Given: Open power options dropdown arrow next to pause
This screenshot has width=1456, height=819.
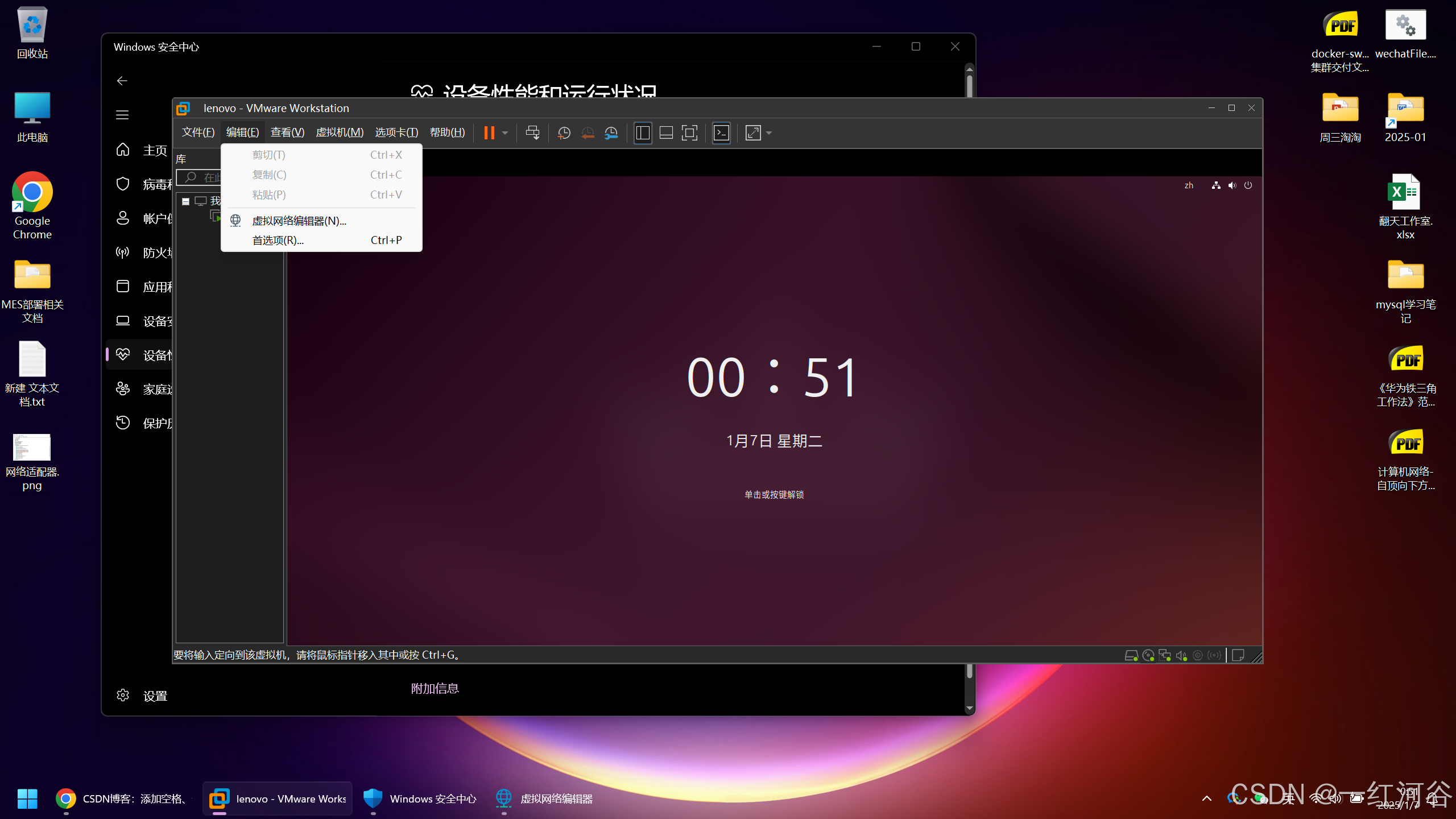Looking at the screenshot, I should click(x=505, y=133).
